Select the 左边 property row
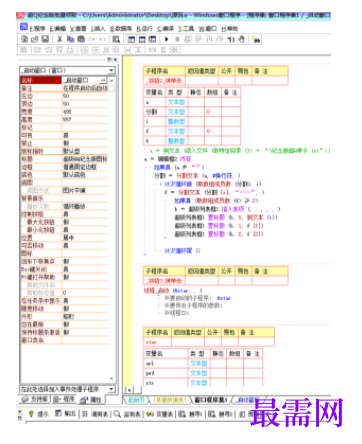 click(x=64, y=96)
